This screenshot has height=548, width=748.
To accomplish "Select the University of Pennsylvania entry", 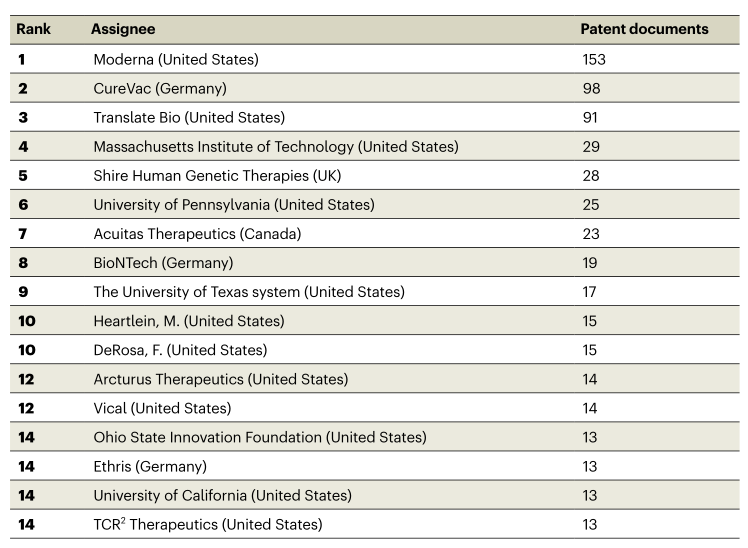I will pyautogui.click(x=233, y=205).
